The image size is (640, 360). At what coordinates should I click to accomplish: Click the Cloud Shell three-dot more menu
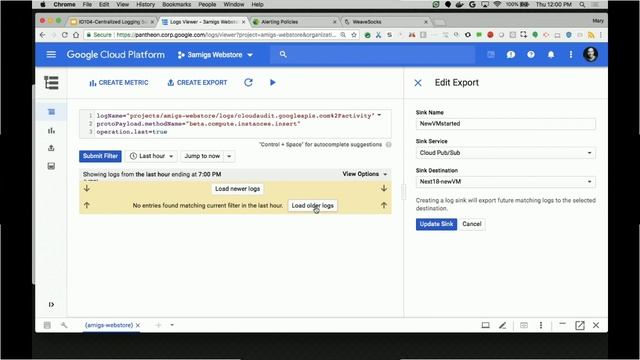541,325
